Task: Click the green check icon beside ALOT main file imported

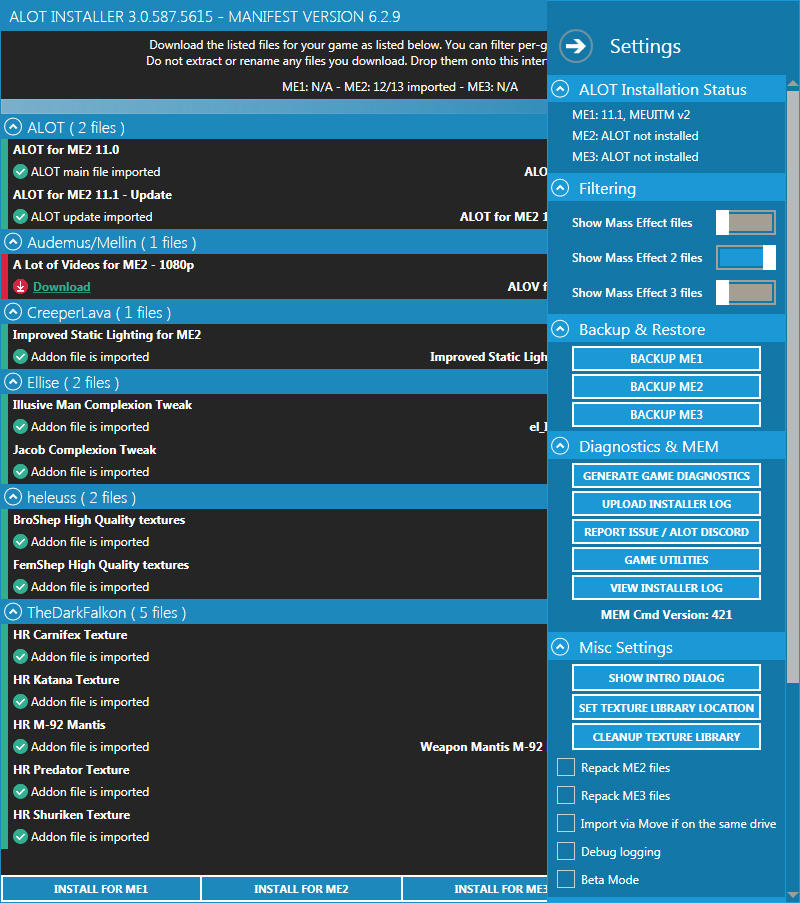Action: 20,172
